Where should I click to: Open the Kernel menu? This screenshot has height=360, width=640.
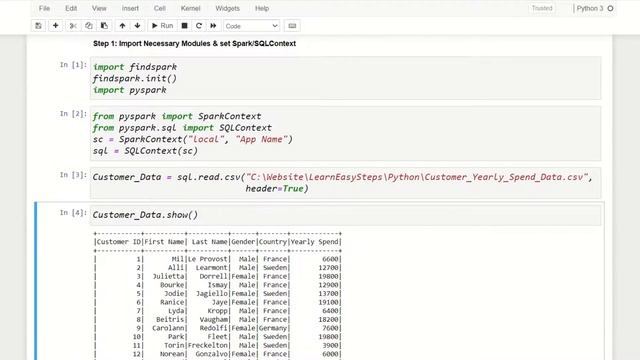(x=191, y=8)
